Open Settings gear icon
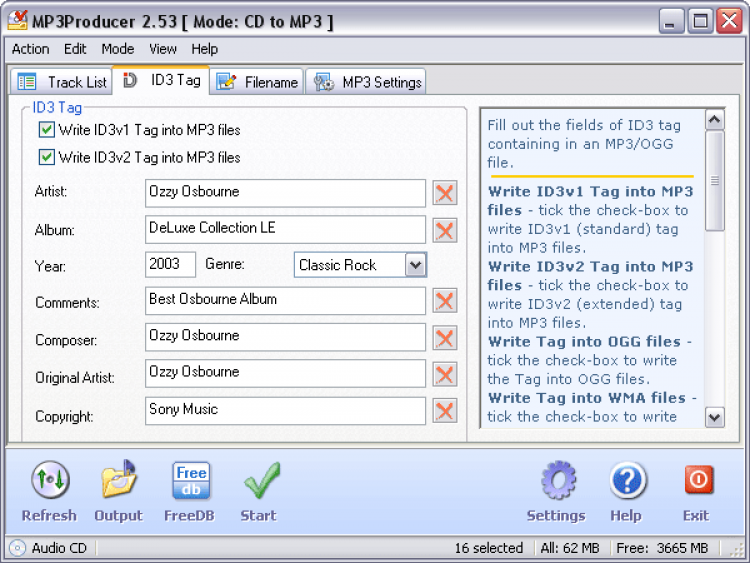The image size is (750, 563). pos(558,480)
